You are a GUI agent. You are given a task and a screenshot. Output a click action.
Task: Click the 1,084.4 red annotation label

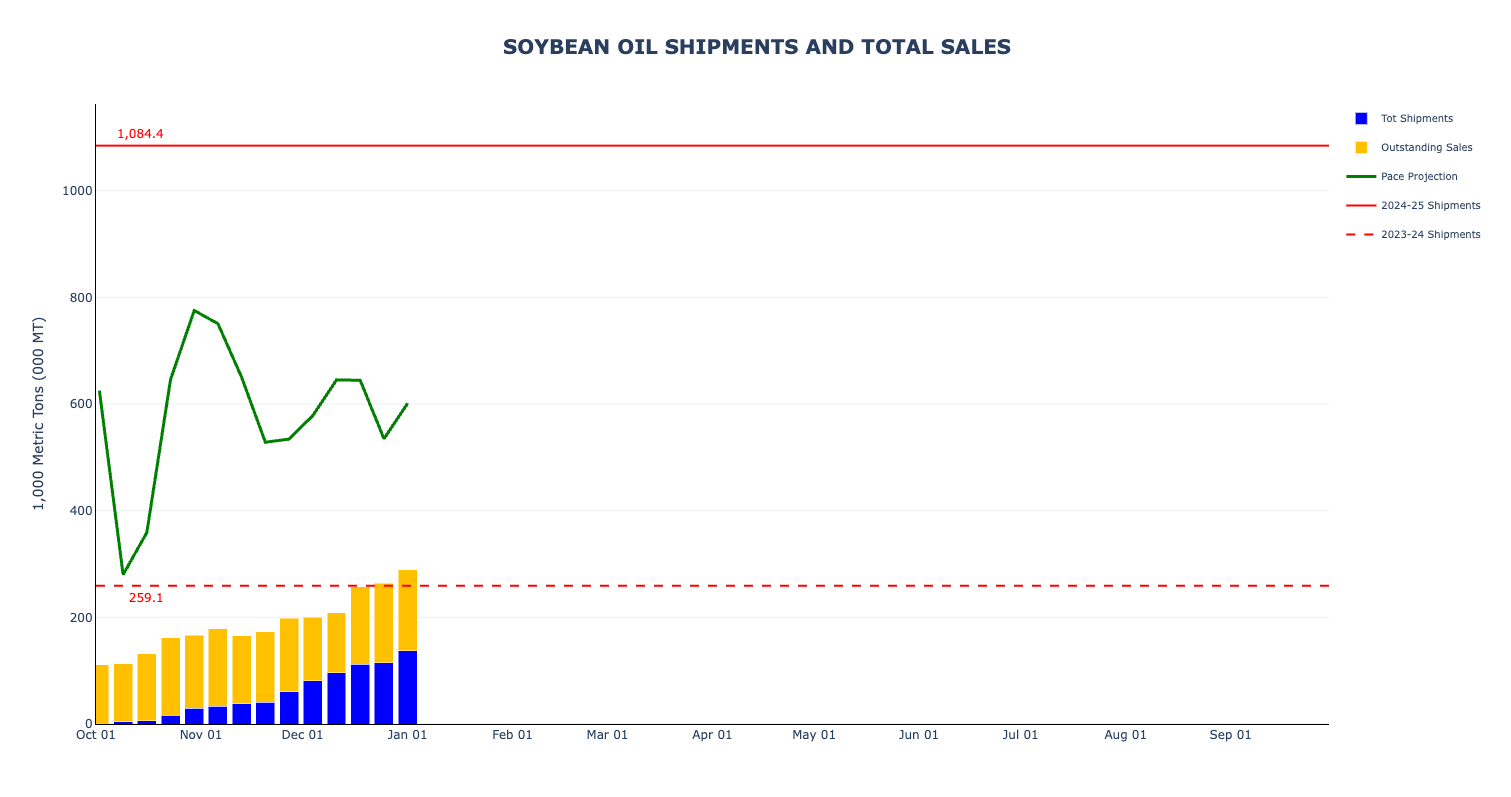[140, 134]
